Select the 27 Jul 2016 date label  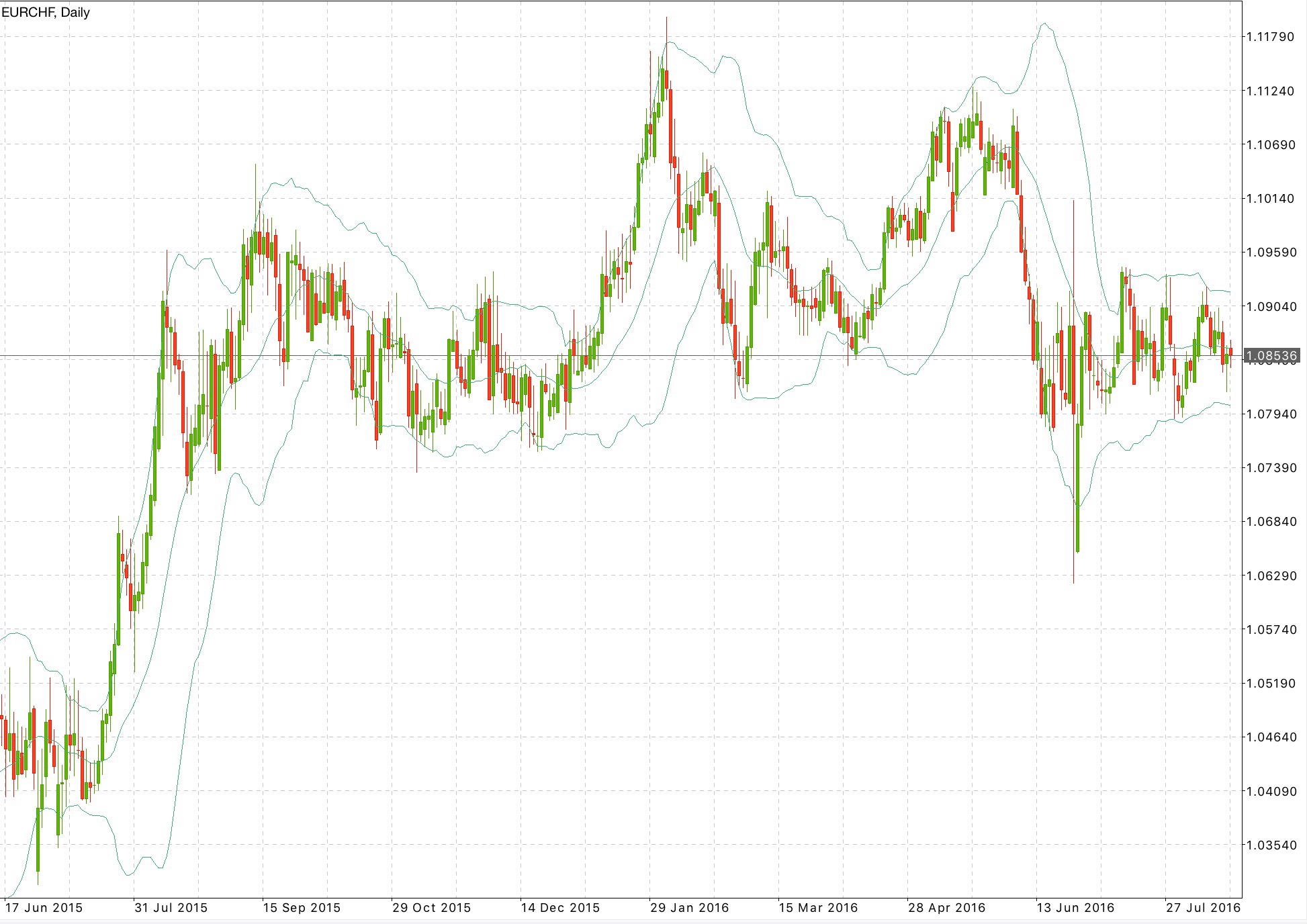(x=1203, y=908)
